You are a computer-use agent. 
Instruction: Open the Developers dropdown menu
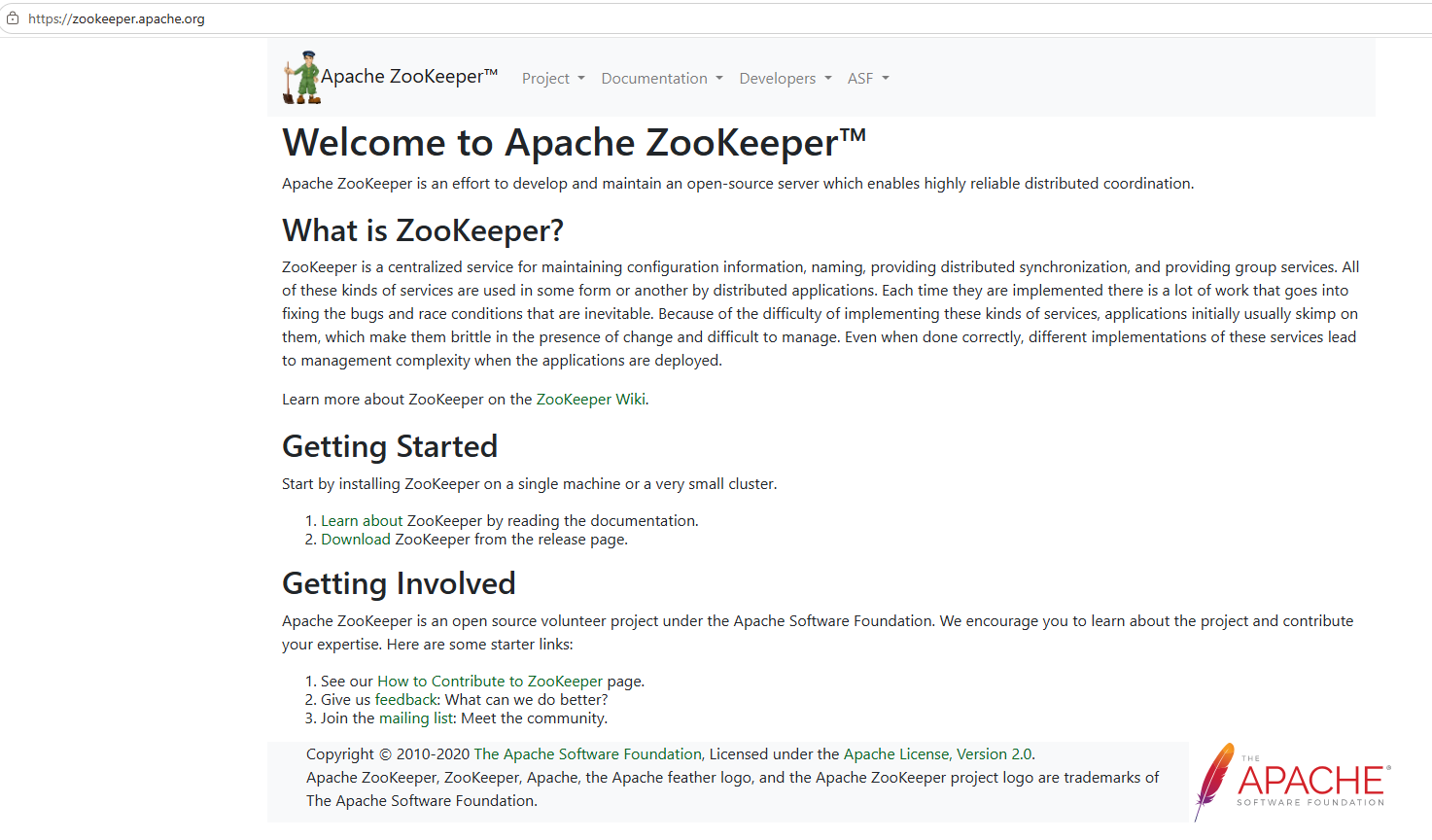(786, 78)
